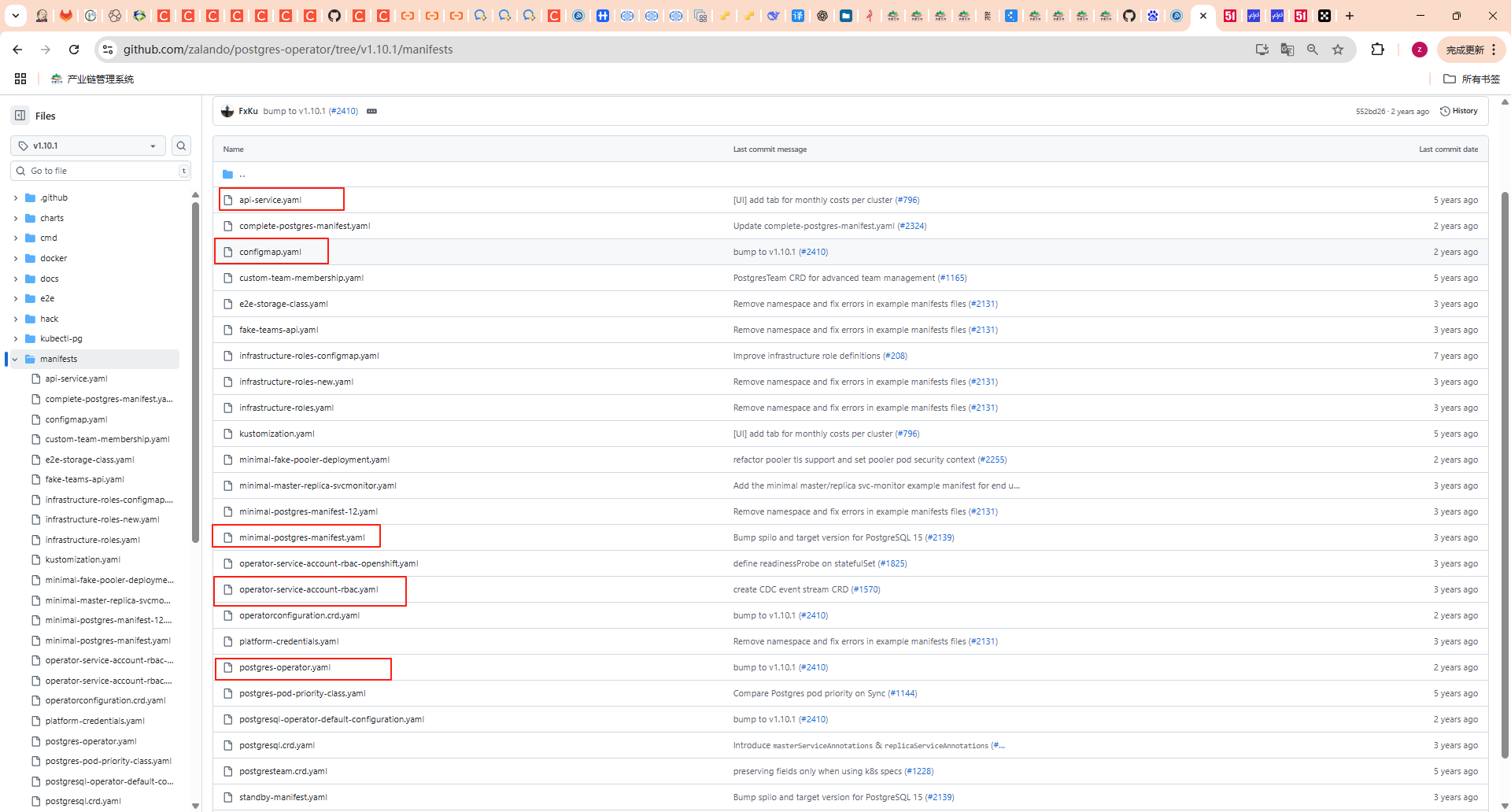Expand the hack folder
1511x812 pixels.
pos(16,319)
